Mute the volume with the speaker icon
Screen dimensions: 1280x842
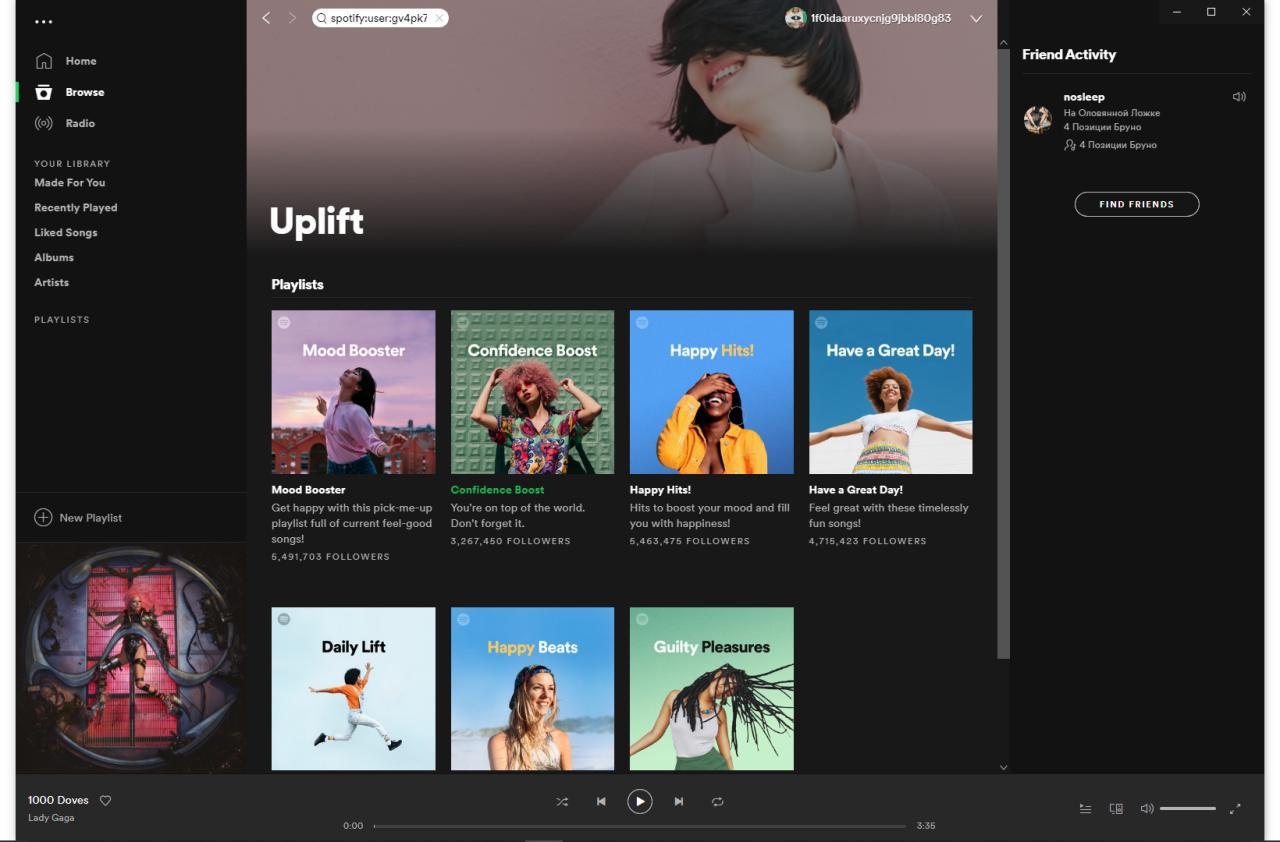1147,808
